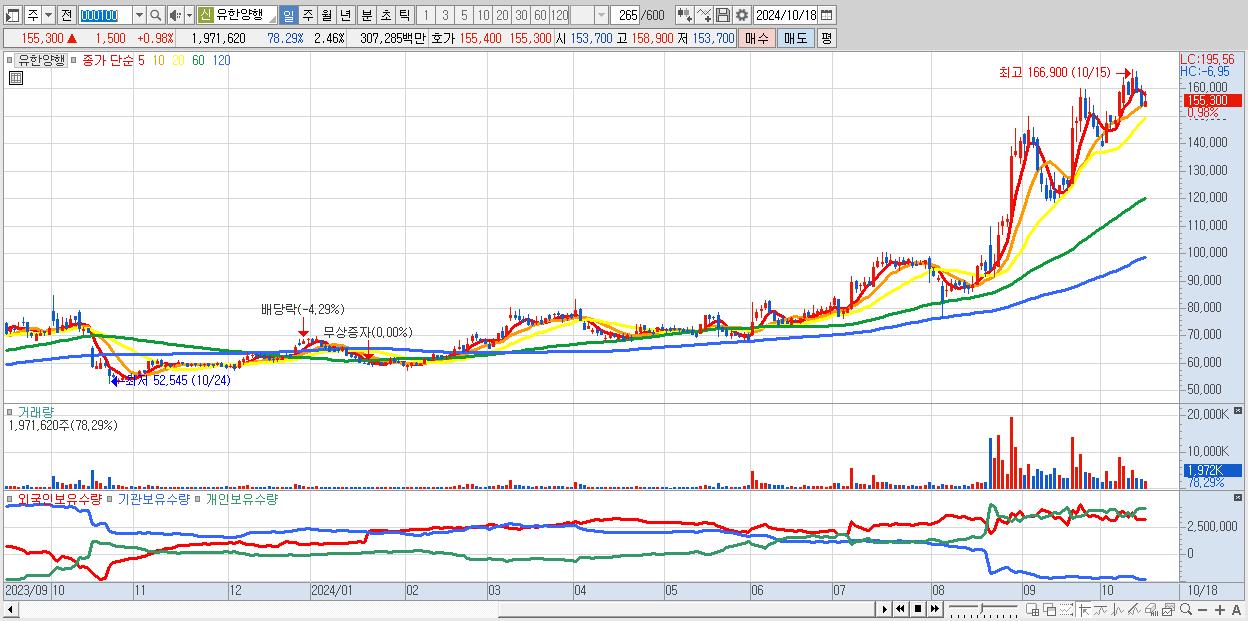Screen dimensions: 1248x621
Task: Select the 초 second period toggle
Action: [386, 15]
